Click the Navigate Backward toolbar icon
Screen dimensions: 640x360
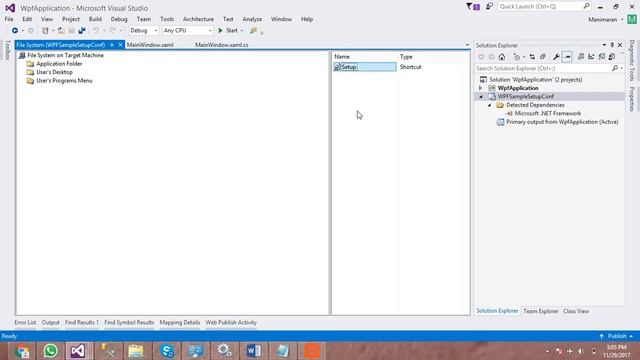click(x=15, y=31)
